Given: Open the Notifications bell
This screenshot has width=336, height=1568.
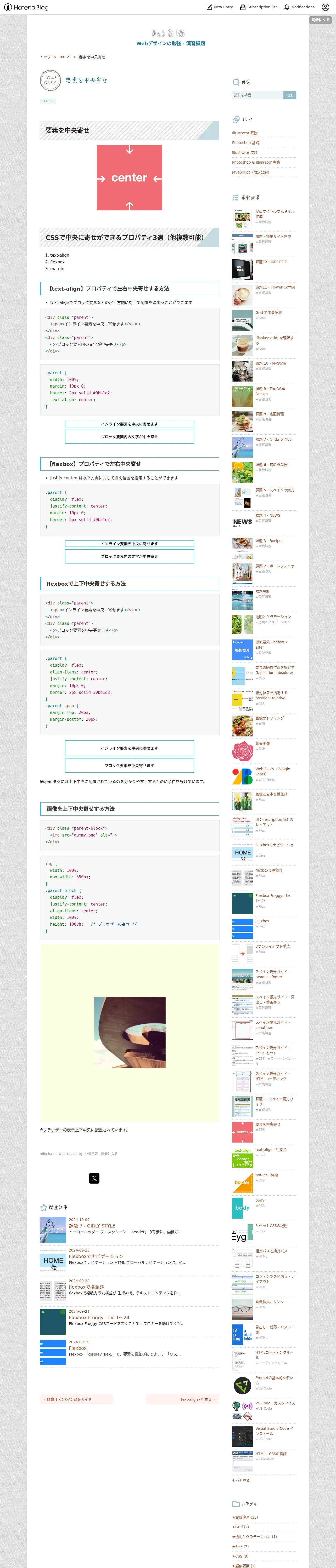Looking at the screenshot, I should 299,7.
